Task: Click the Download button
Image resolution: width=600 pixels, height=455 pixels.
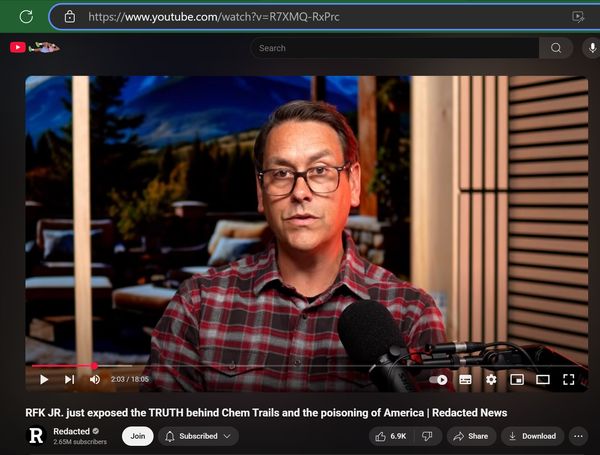Action: tap(532, 436)
